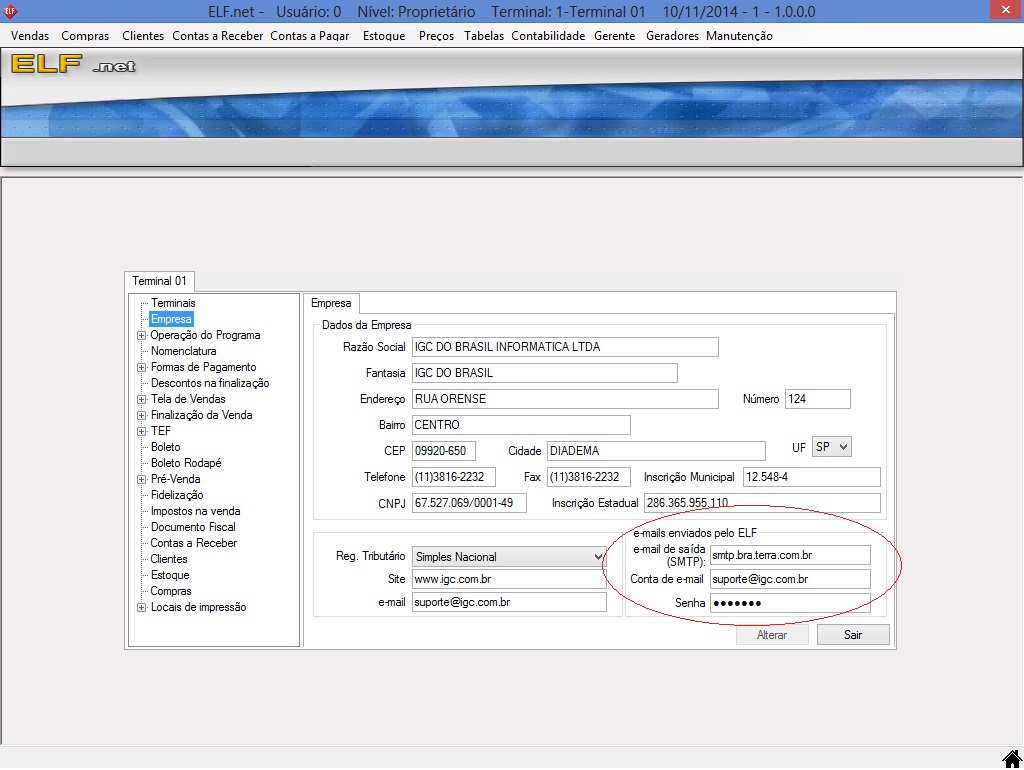Click the SMTP outgoing e-mail field
Viewport: 1024px width, 770px height.
pos(790,555)
